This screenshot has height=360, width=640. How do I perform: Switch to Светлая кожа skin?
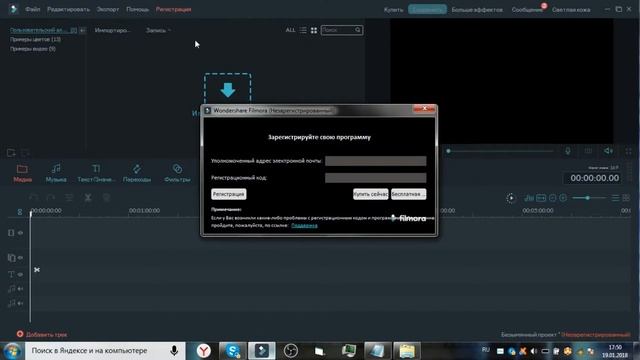click(571, 9)
